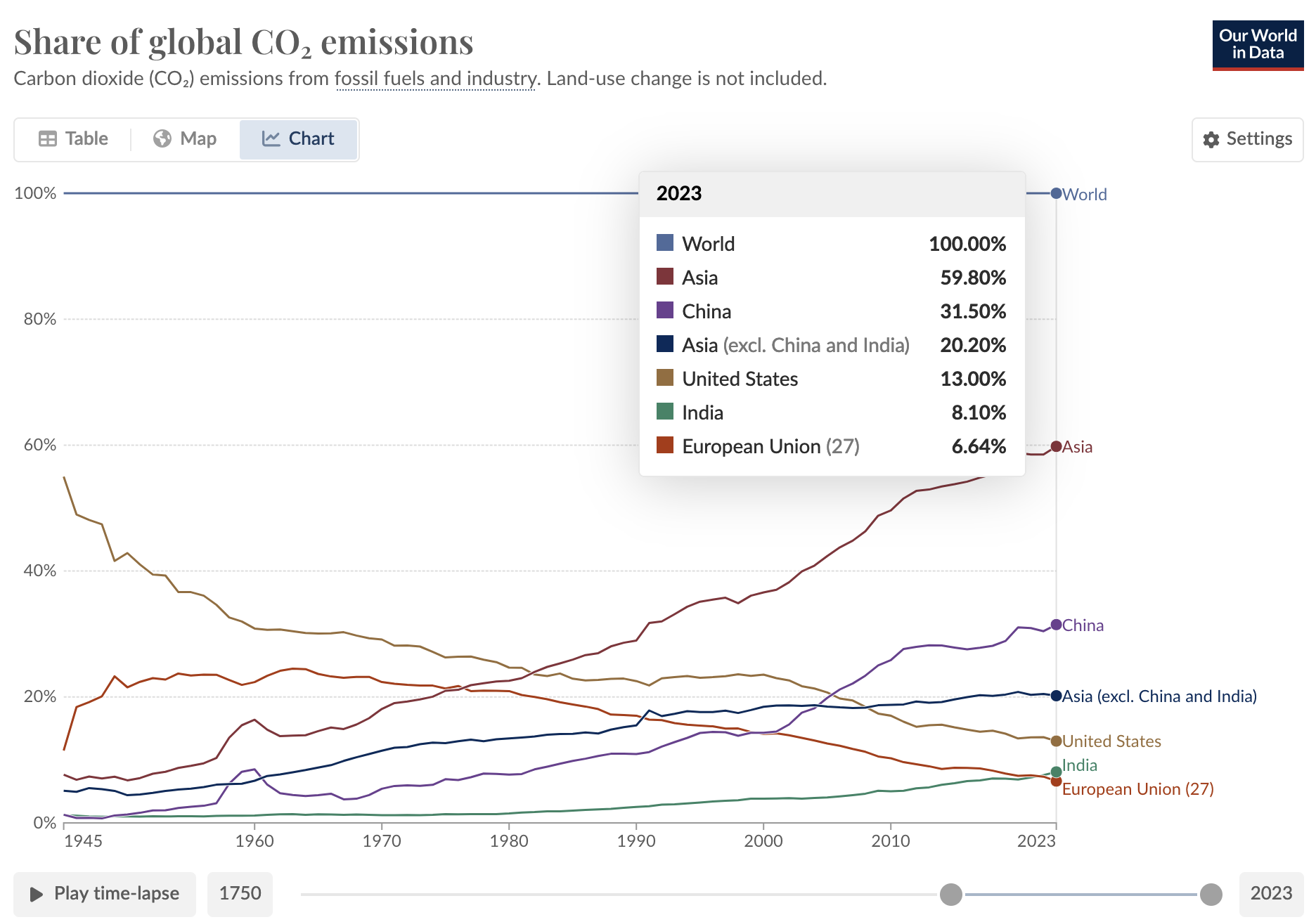Click the left timeline slider handle
Viewport: 1316px width, 922px height.
point(950,895)
